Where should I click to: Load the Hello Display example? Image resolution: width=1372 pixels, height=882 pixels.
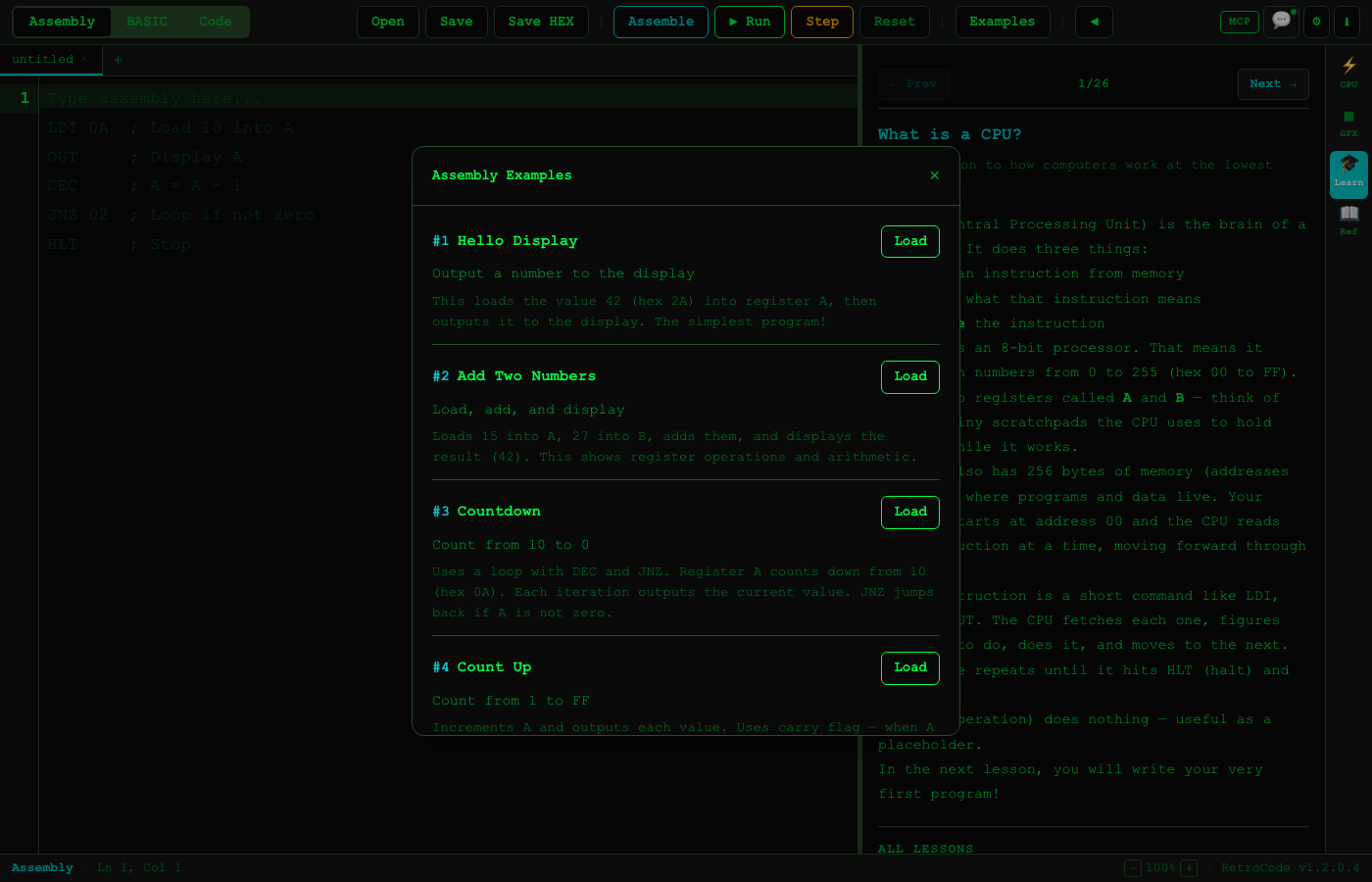tap(909, 241)
